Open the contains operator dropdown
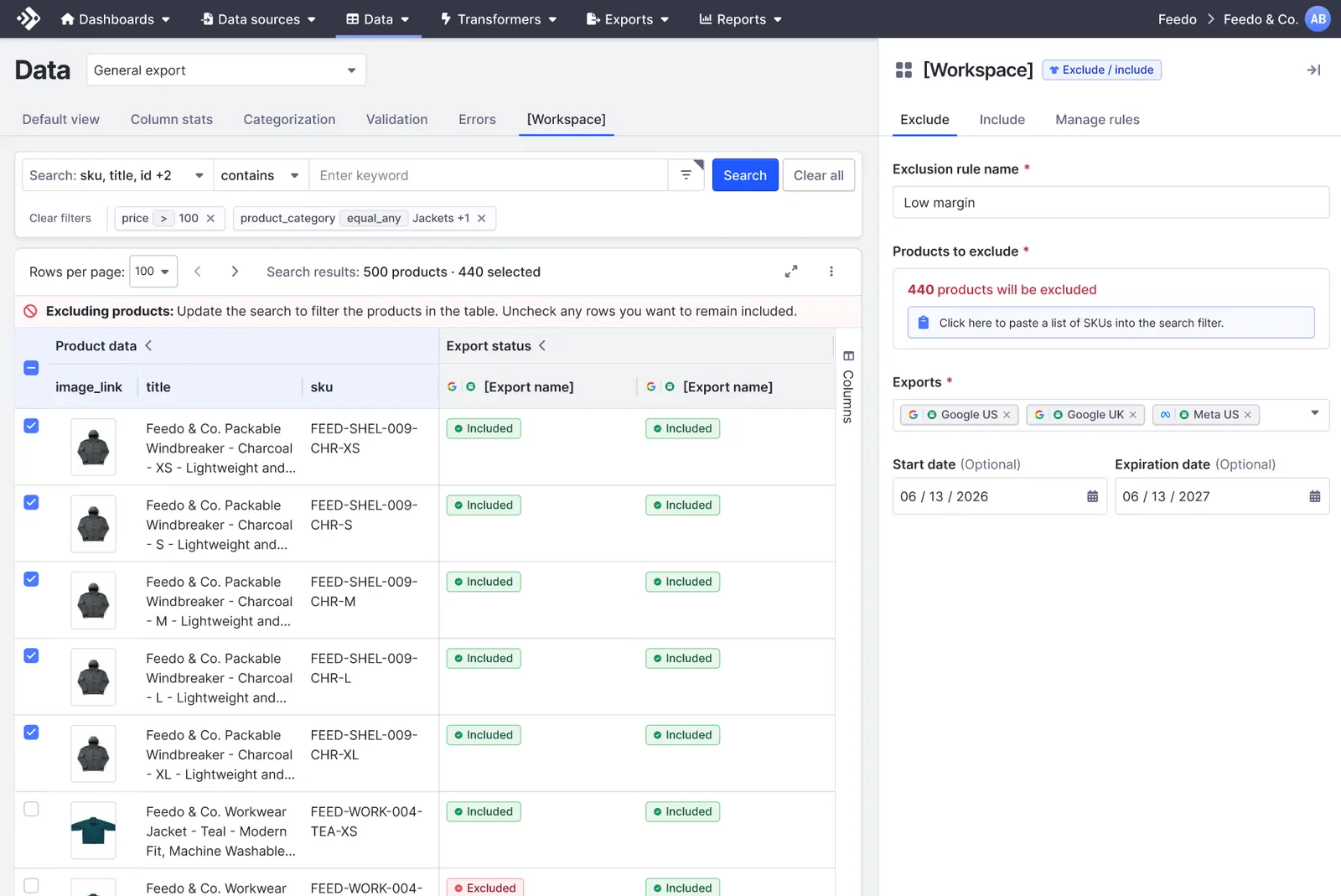The height and width of the screenshot is (896, 1341). (261, 175)
